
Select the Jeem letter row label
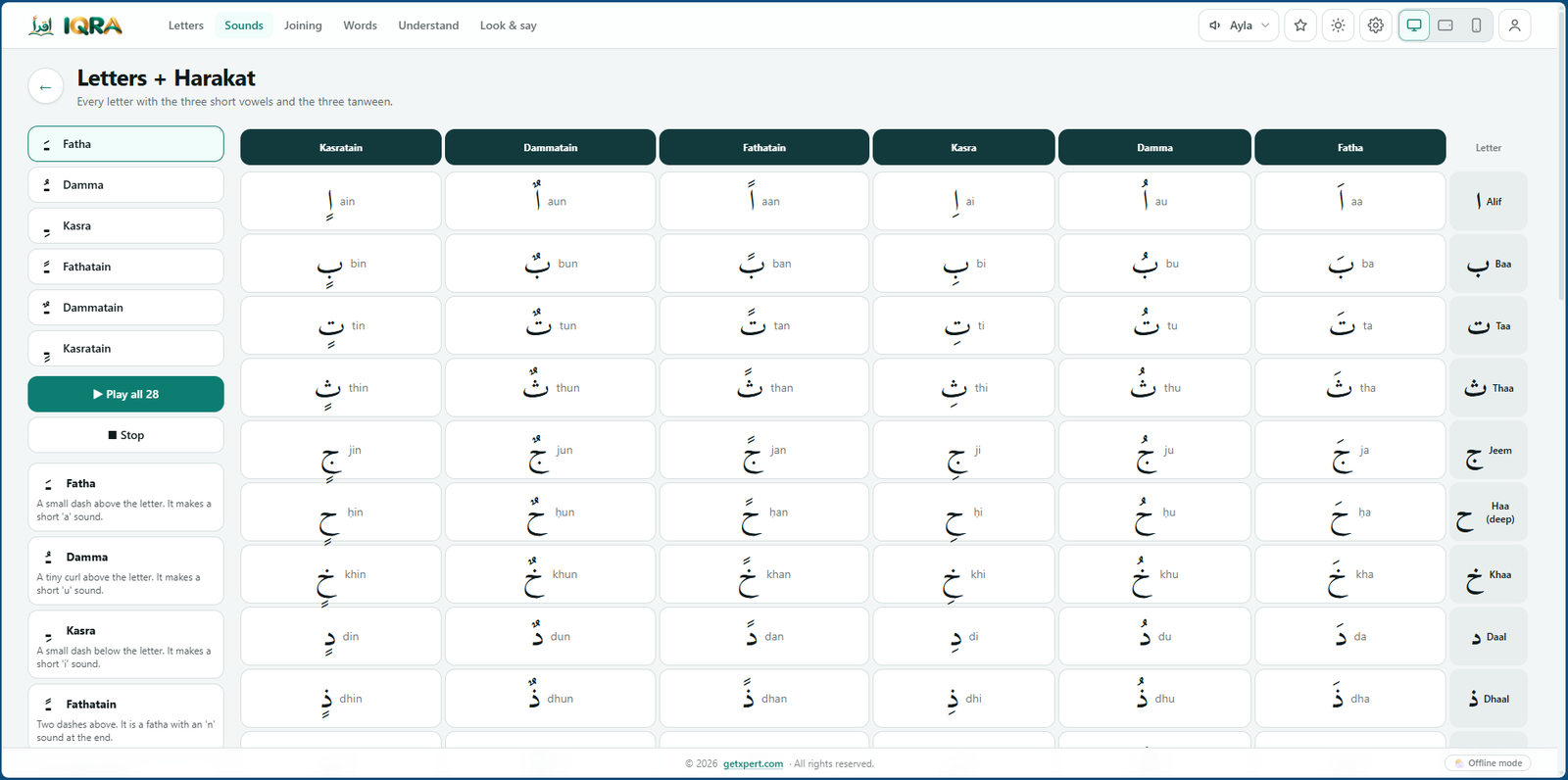point(1489,451)
